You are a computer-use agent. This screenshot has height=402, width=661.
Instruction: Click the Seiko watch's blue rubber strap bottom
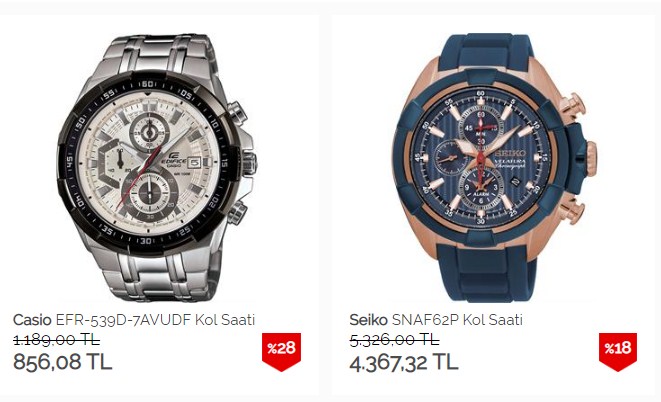click(486, 273)
